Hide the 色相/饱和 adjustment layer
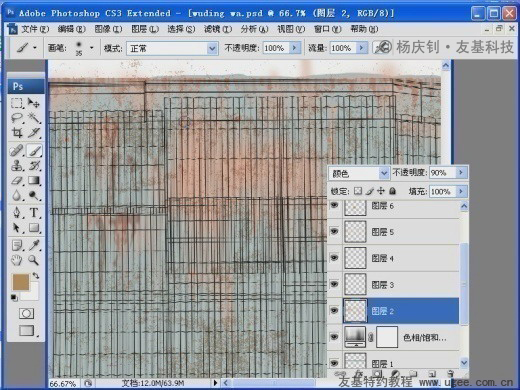The width and height of the screenshot is (520, 390). click(x=334, y=337)
